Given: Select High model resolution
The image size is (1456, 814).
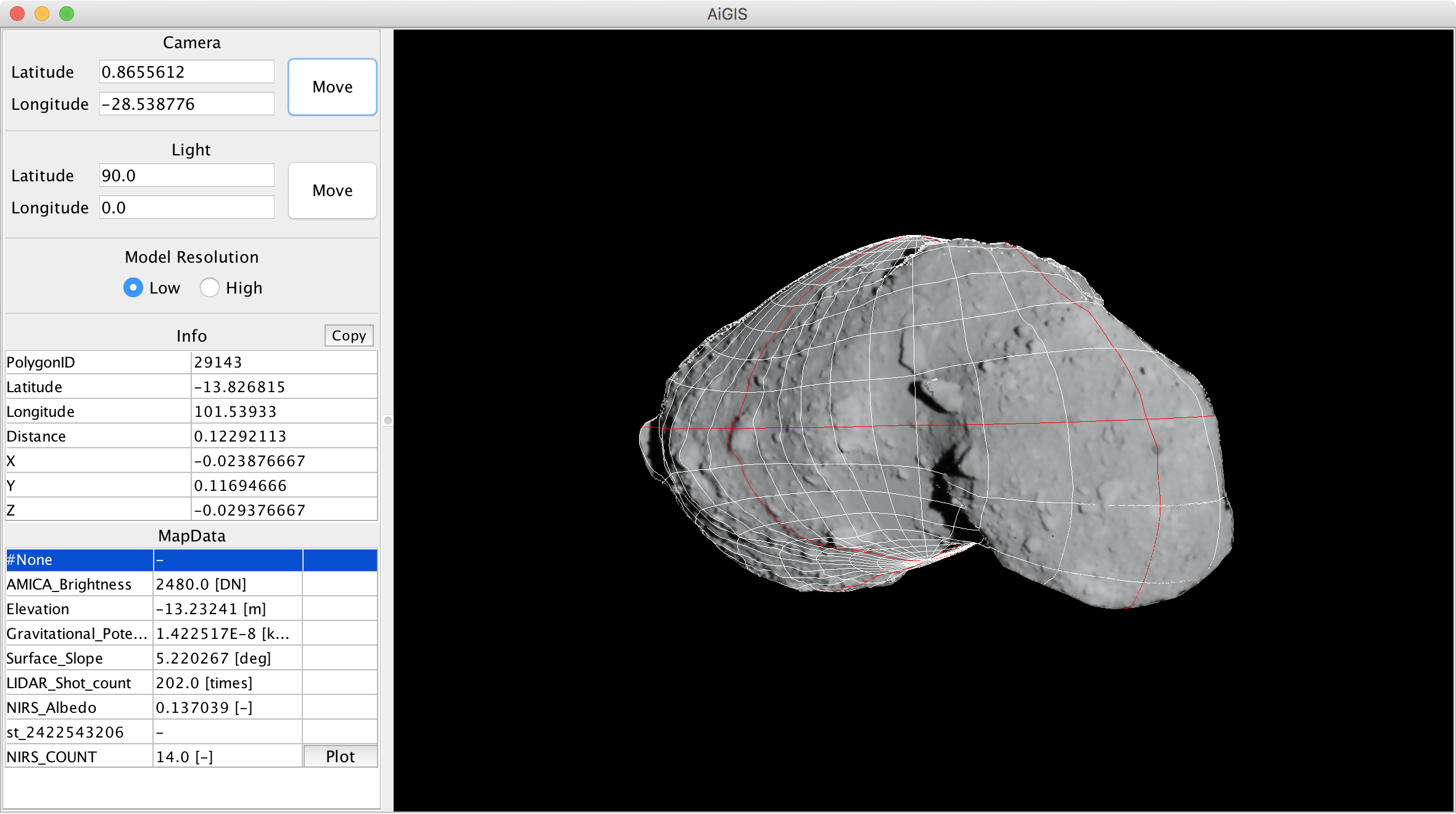Looking at the screenshot, I should [x=210, y=288].
